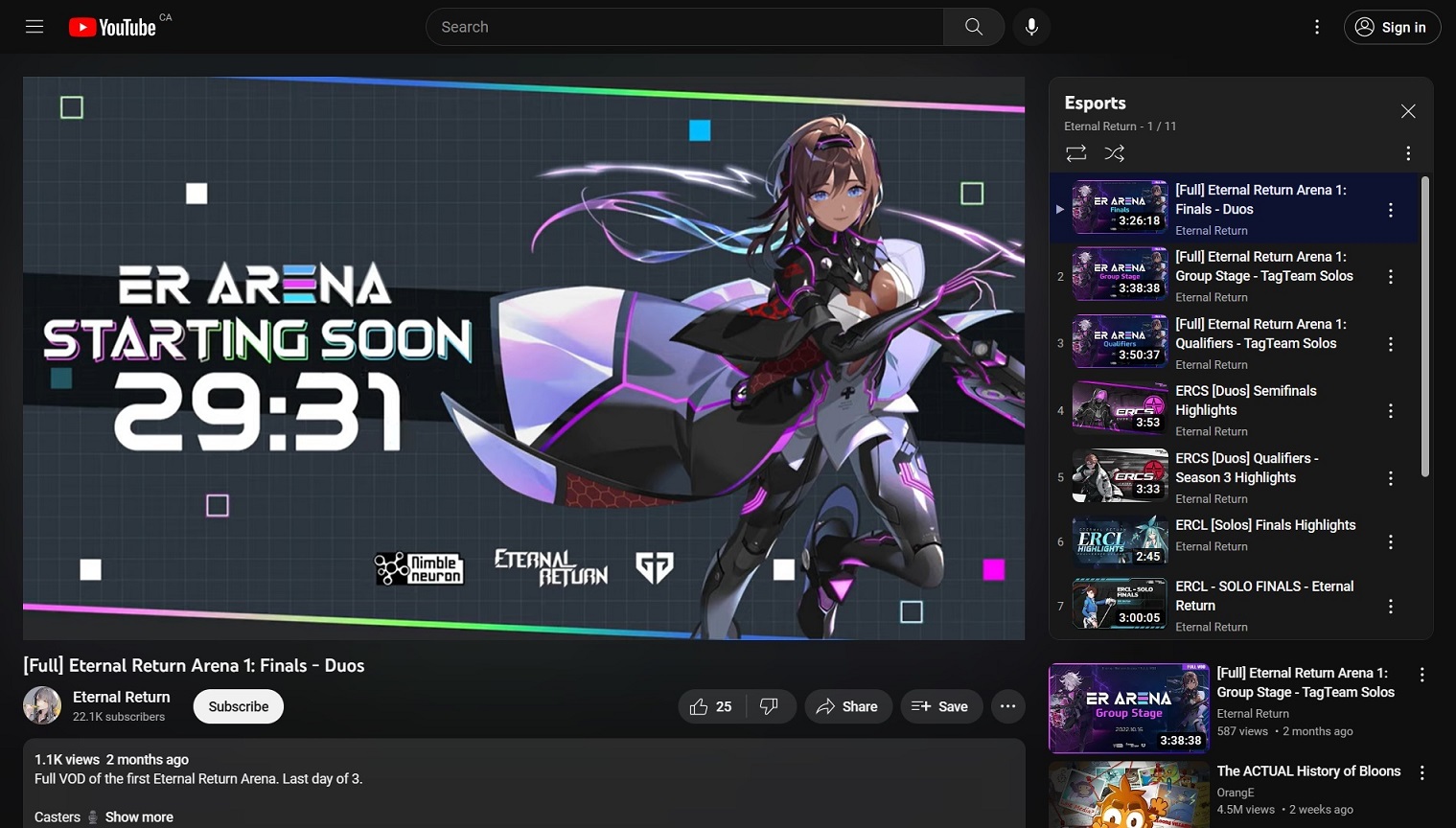Open Bloons video thumbnail
1456x828 pixels.
1128,794
